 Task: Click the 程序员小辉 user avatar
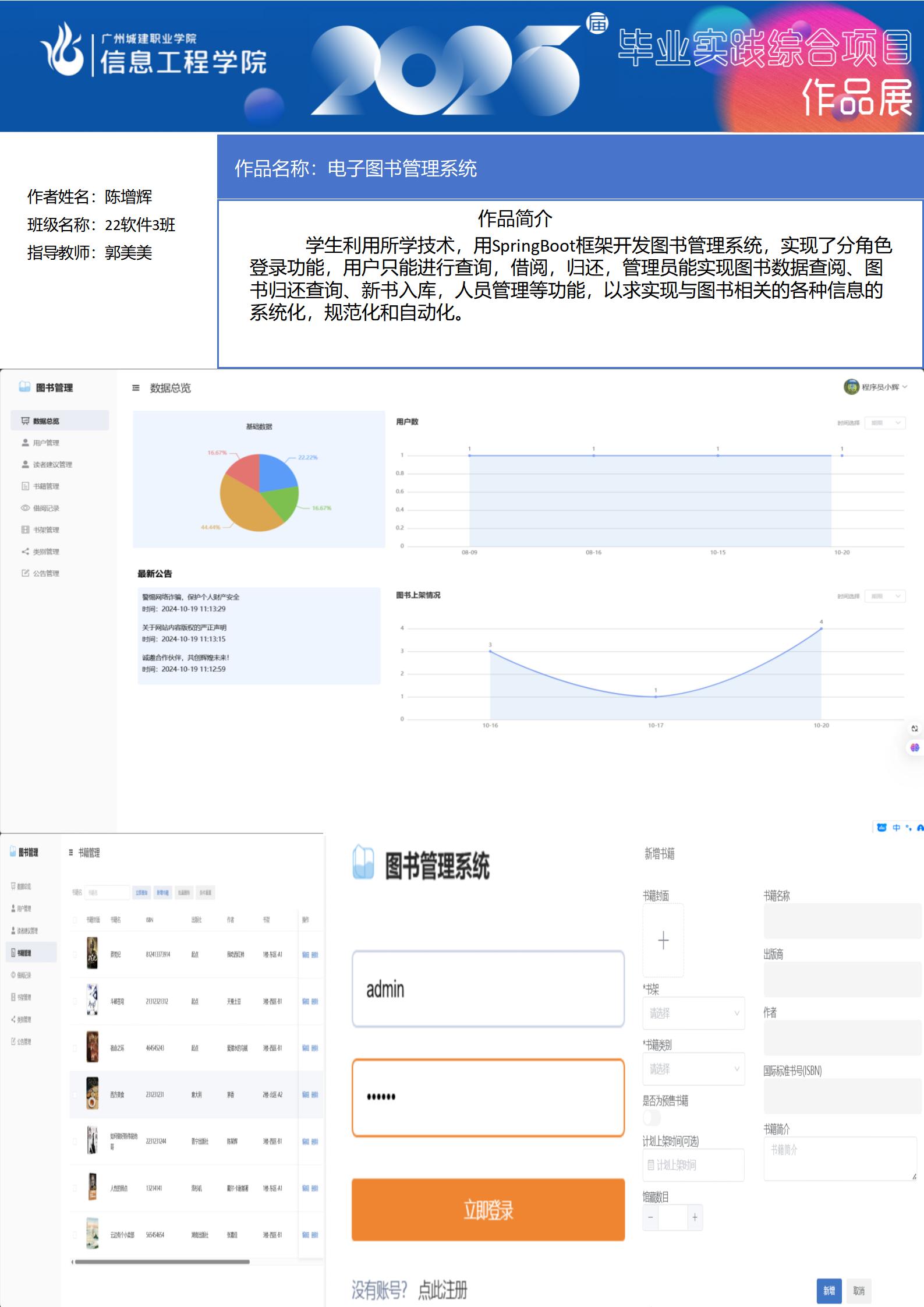[851, 387]
